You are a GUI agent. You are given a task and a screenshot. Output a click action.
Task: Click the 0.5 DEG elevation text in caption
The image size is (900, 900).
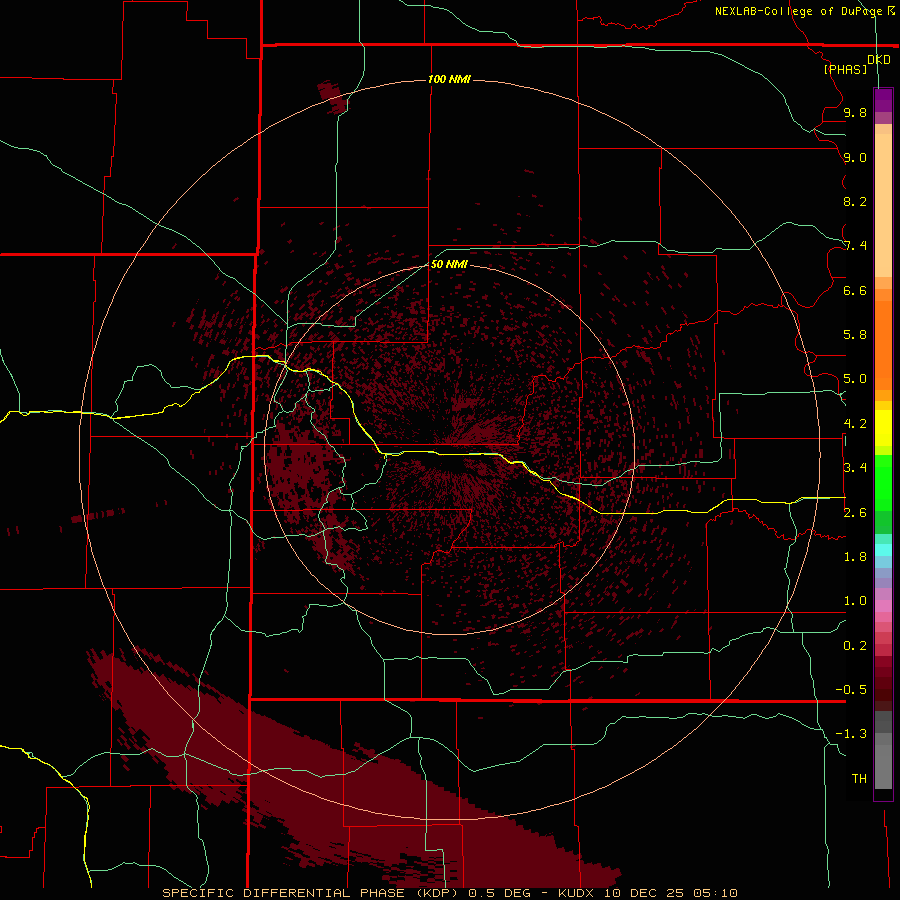tap(502, 893)
